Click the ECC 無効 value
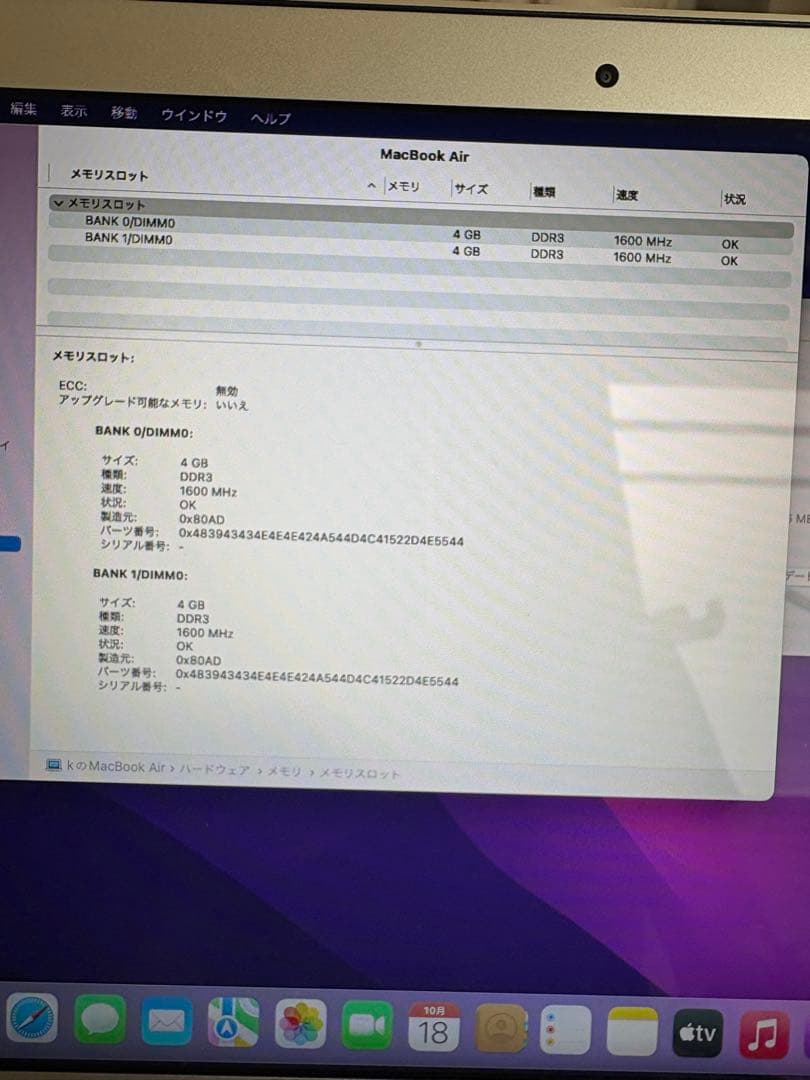 coord(227,391)
